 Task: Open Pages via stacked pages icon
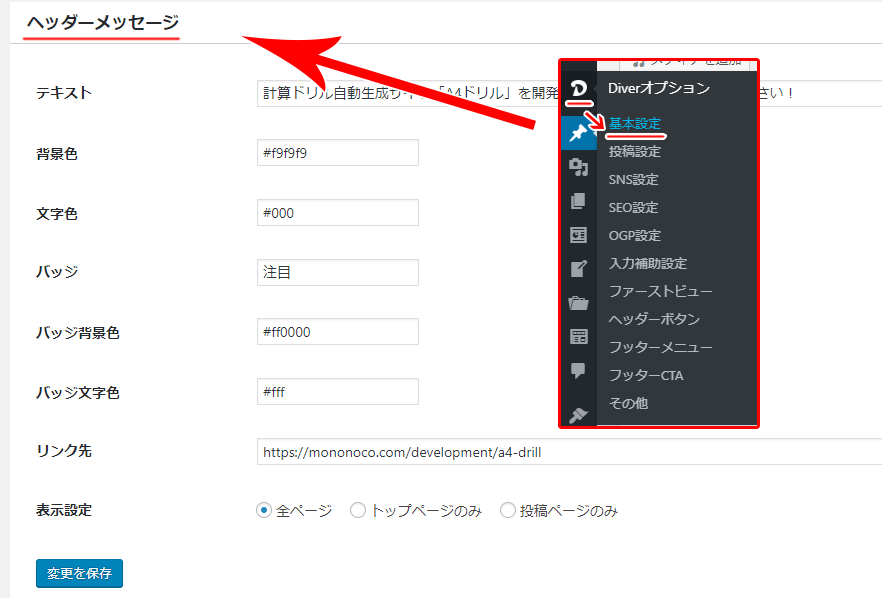point(578,201)
